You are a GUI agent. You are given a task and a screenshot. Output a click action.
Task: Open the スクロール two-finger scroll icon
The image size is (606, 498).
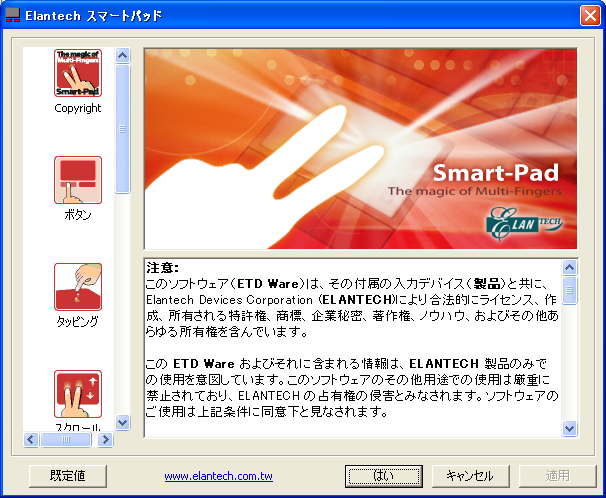(x=78, y=394)
